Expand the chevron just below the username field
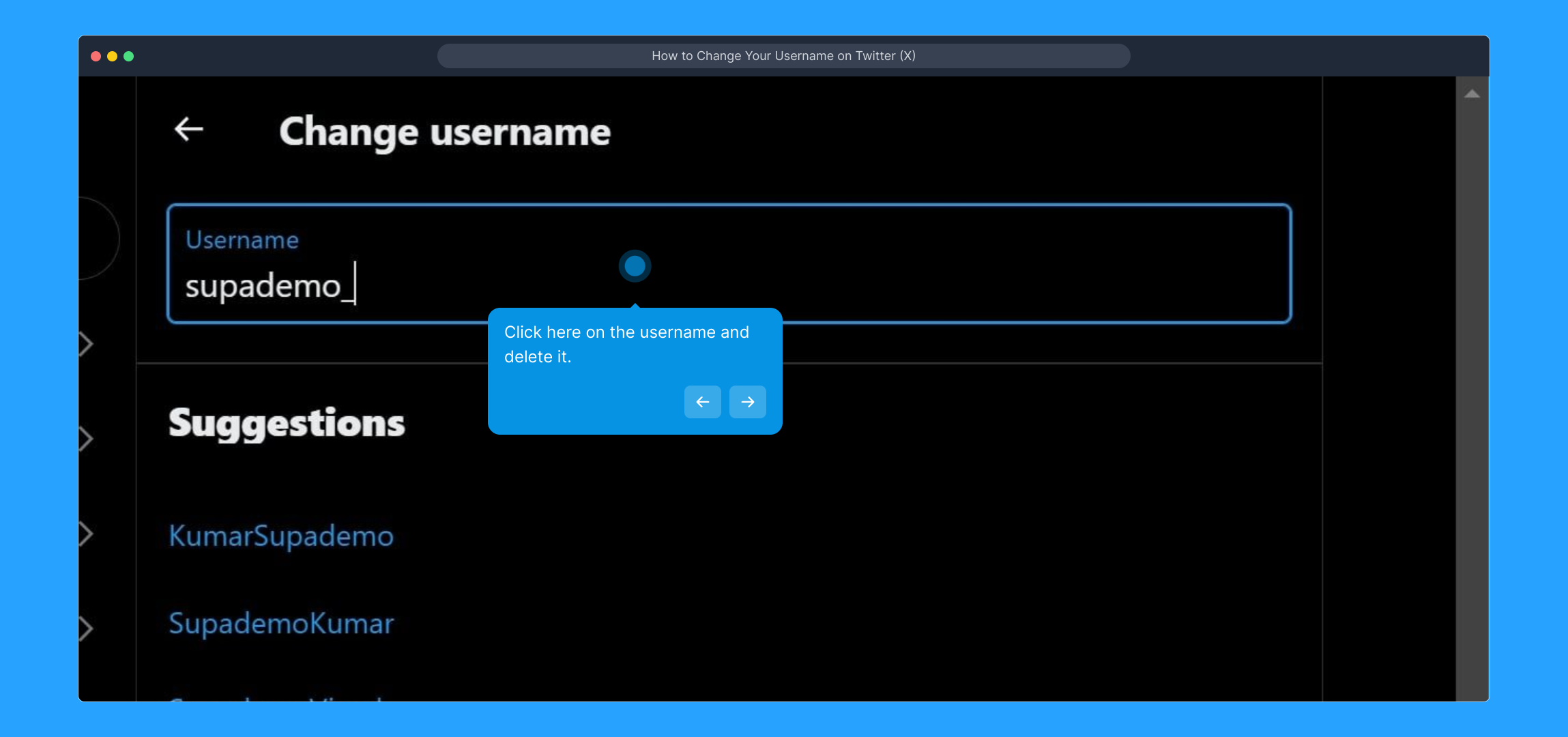 click(x=86, y=344)
